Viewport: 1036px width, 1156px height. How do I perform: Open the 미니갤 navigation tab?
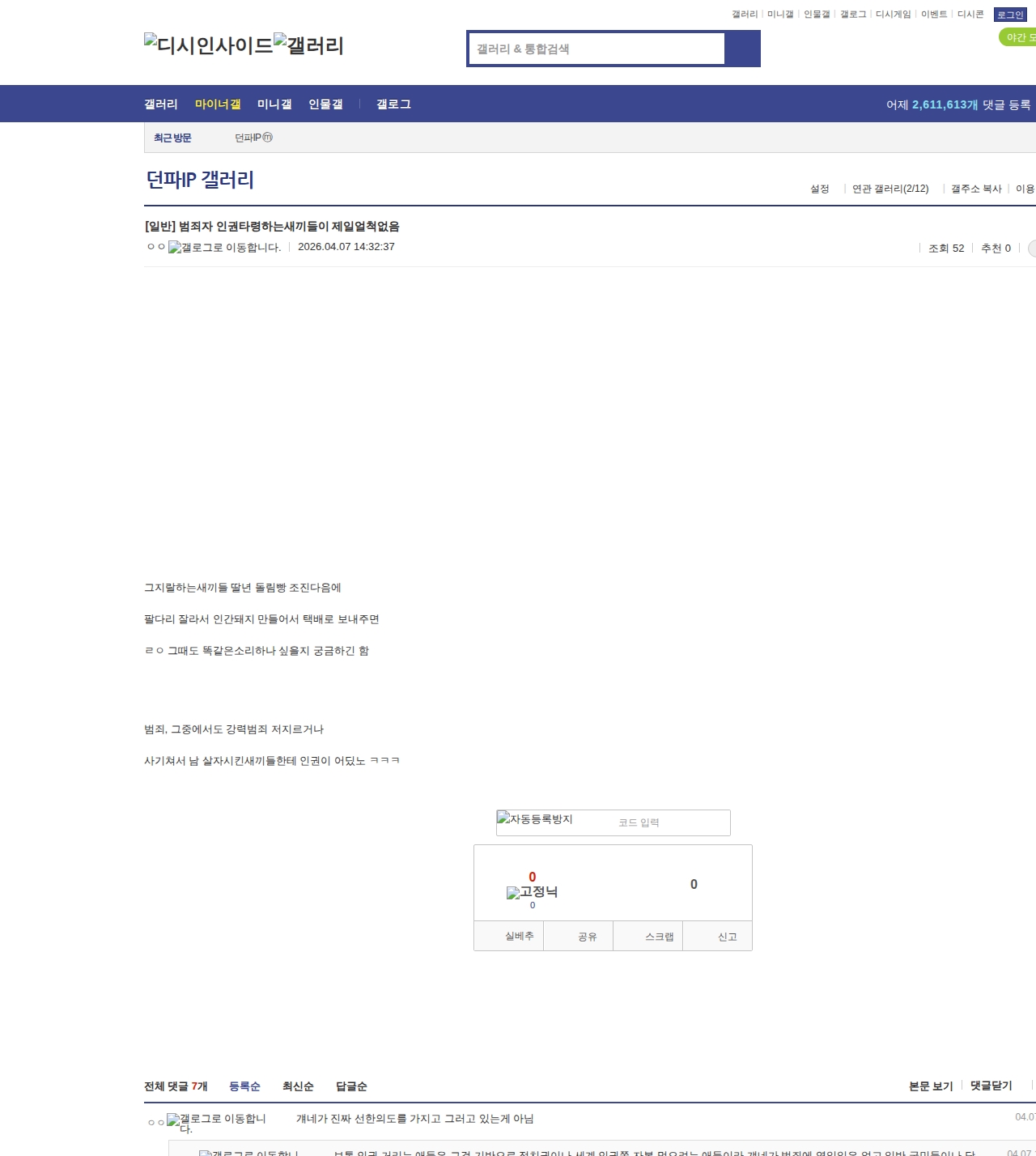tap(274, 104)
